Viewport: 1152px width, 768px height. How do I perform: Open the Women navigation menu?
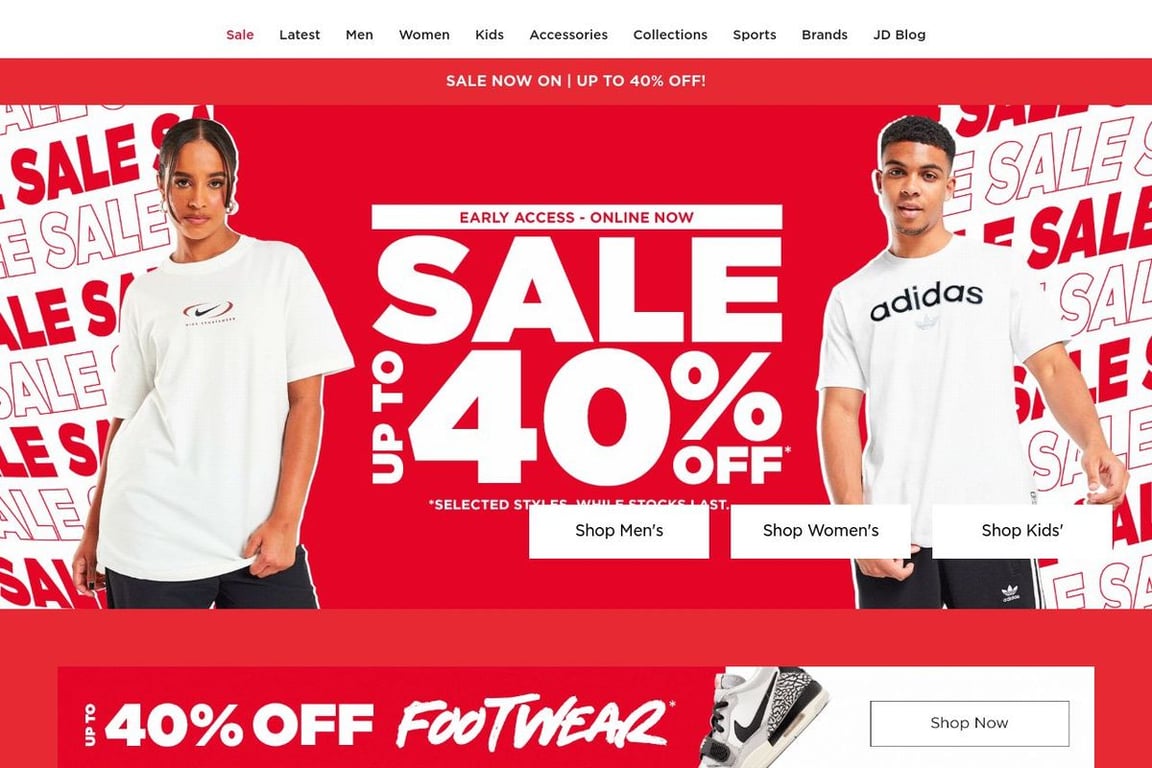pos(424,35)
